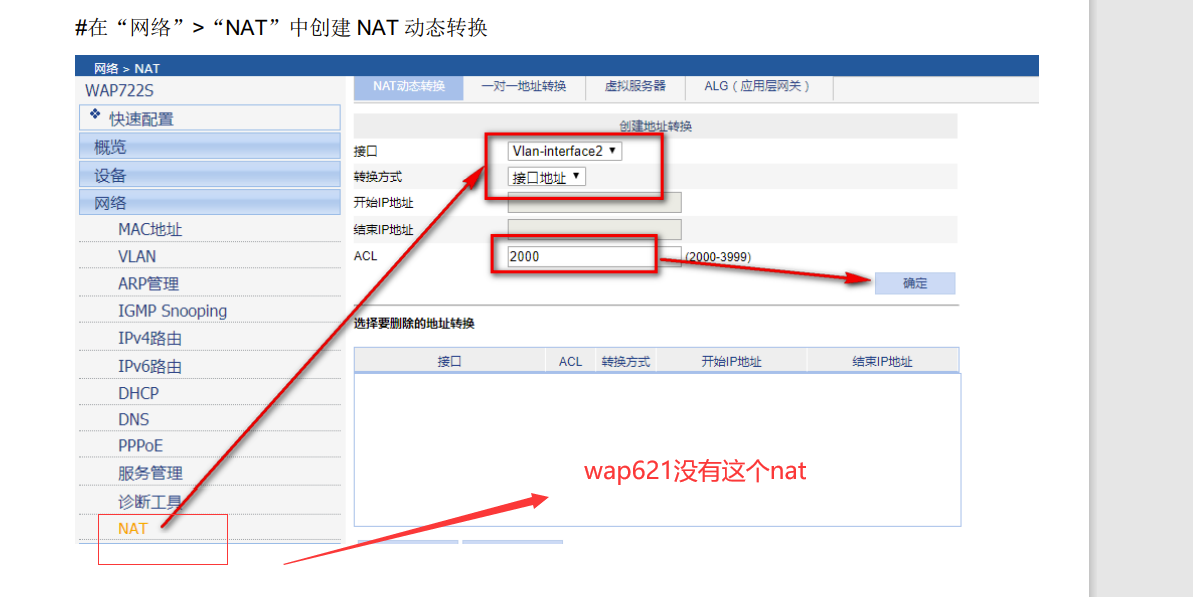Click the 结束IP地址 column header
Screen dimensions: 1193x597
[883, 361]
